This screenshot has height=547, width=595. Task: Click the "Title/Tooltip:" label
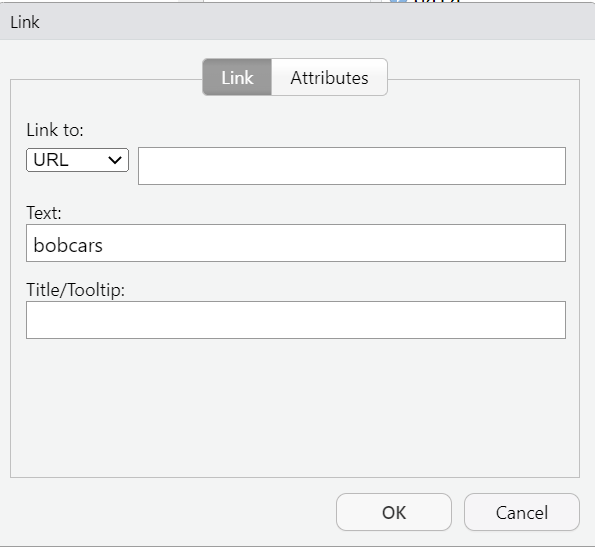point(76,290)
